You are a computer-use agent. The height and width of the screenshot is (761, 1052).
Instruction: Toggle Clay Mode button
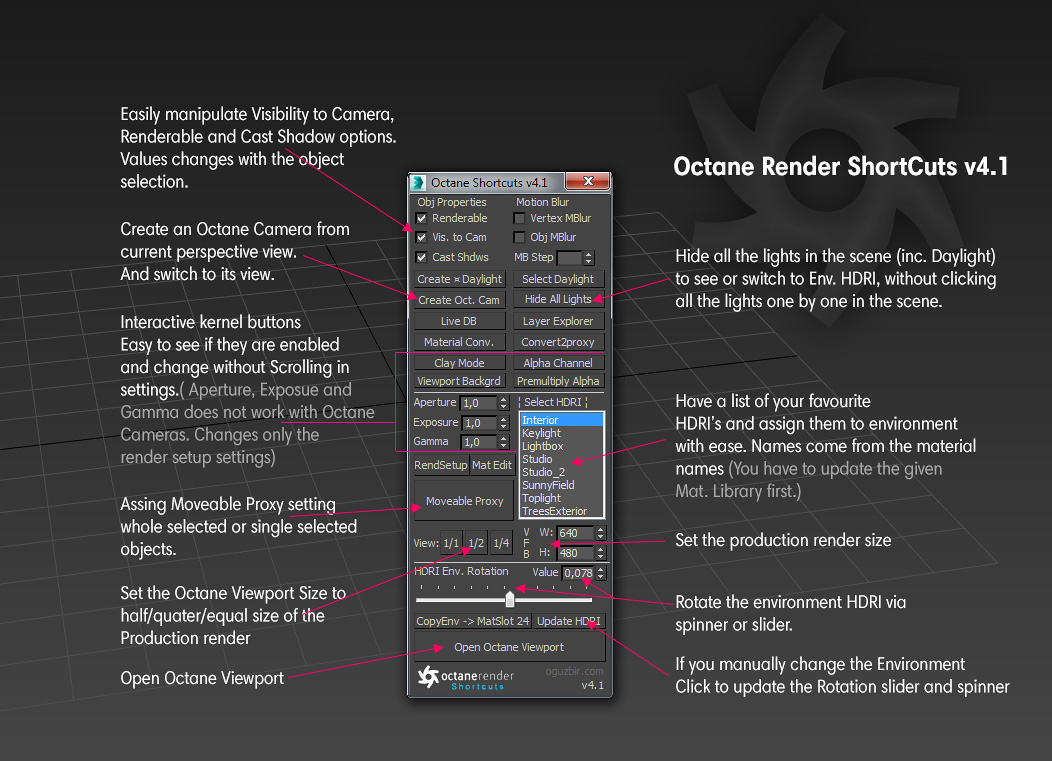click(x=459, y=362)
